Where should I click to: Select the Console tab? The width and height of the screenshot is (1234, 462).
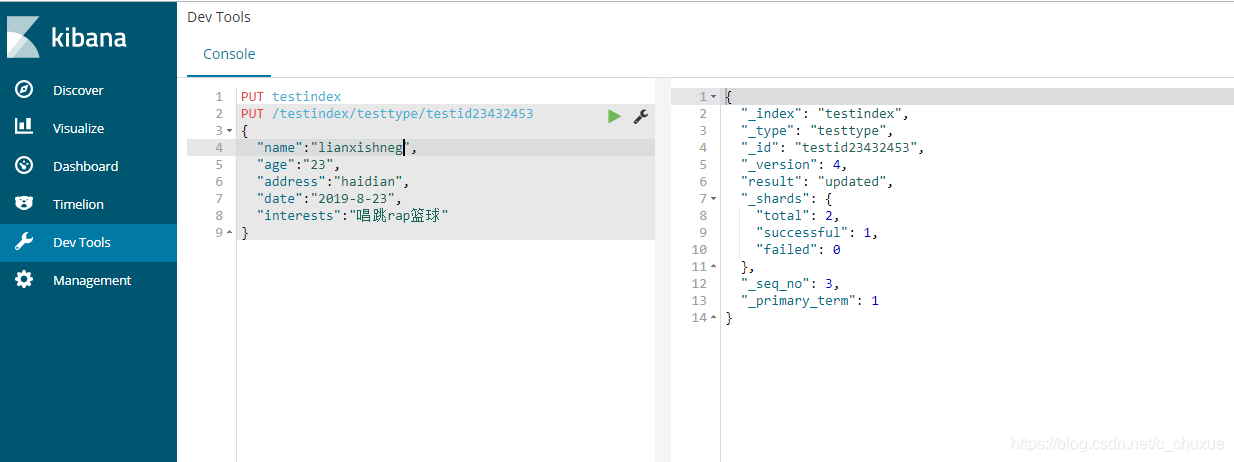(229, 54)
